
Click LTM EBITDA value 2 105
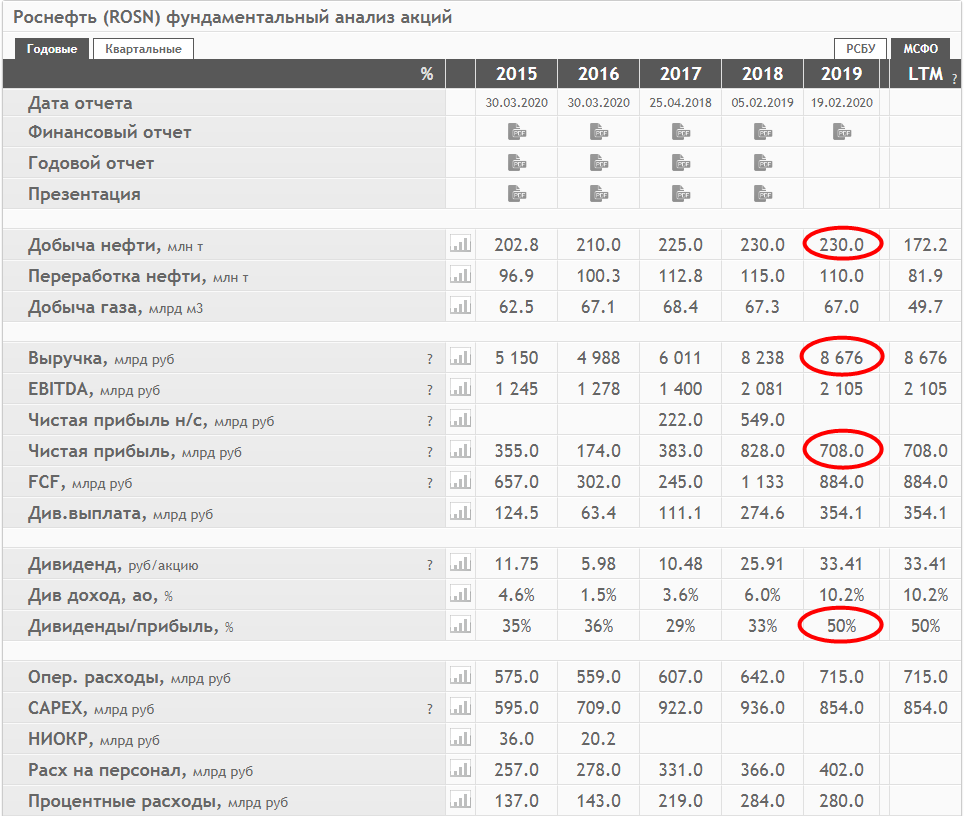[x=925, y=388]
